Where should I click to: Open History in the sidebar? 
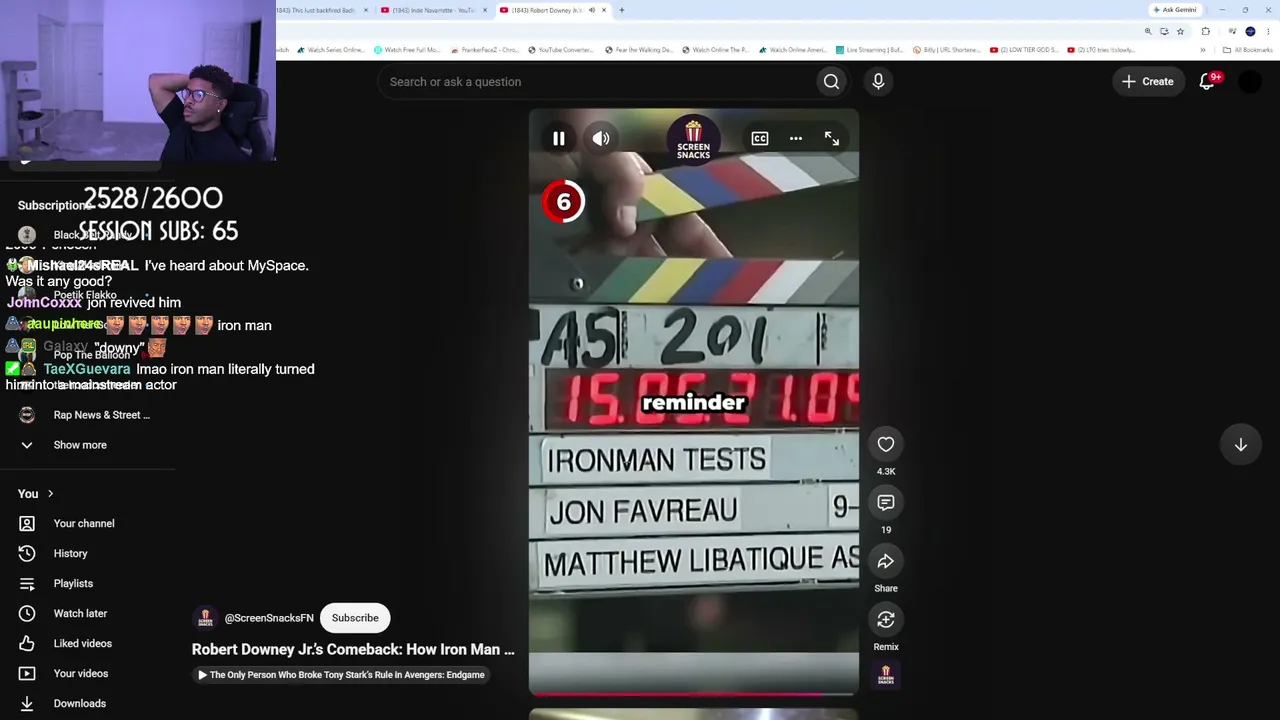click(x=70, y=554)
